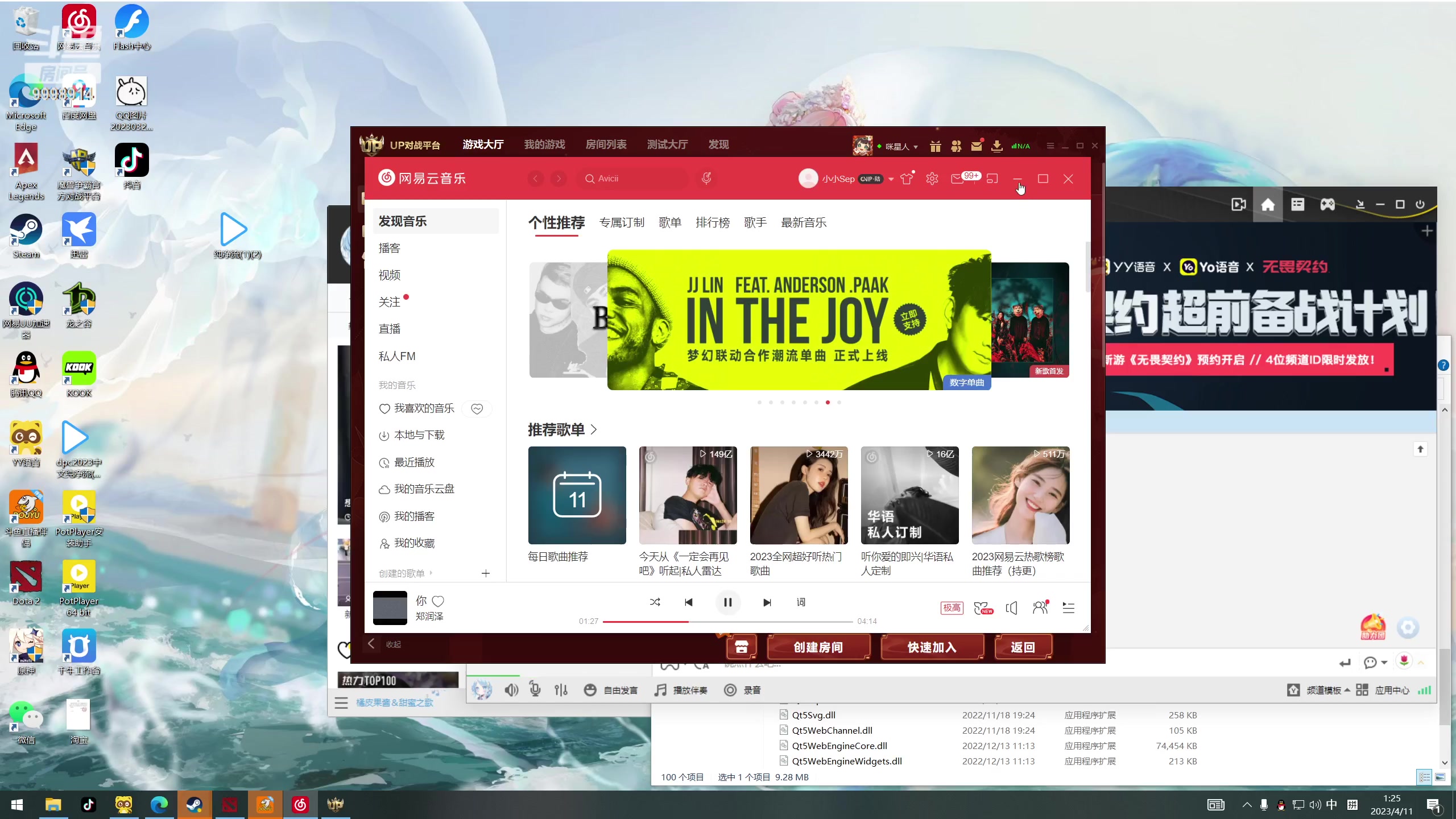The height and width of the screenshot is (819, 1456).
Task: Open the friends icon in UP platform
Action: (956, 146)
